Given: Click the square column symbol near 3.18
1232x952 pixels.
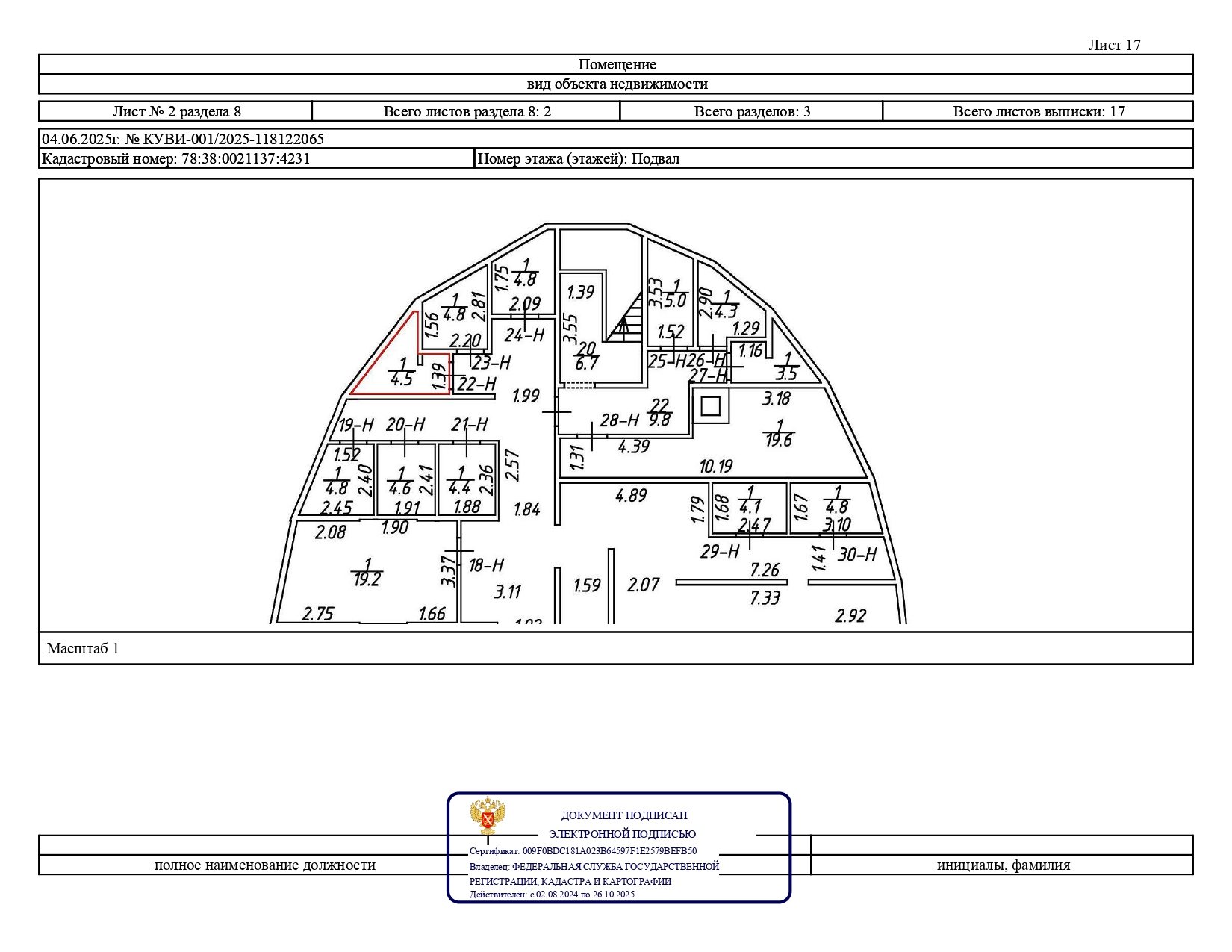Looking at the screenshot, I should coord(711,406).
